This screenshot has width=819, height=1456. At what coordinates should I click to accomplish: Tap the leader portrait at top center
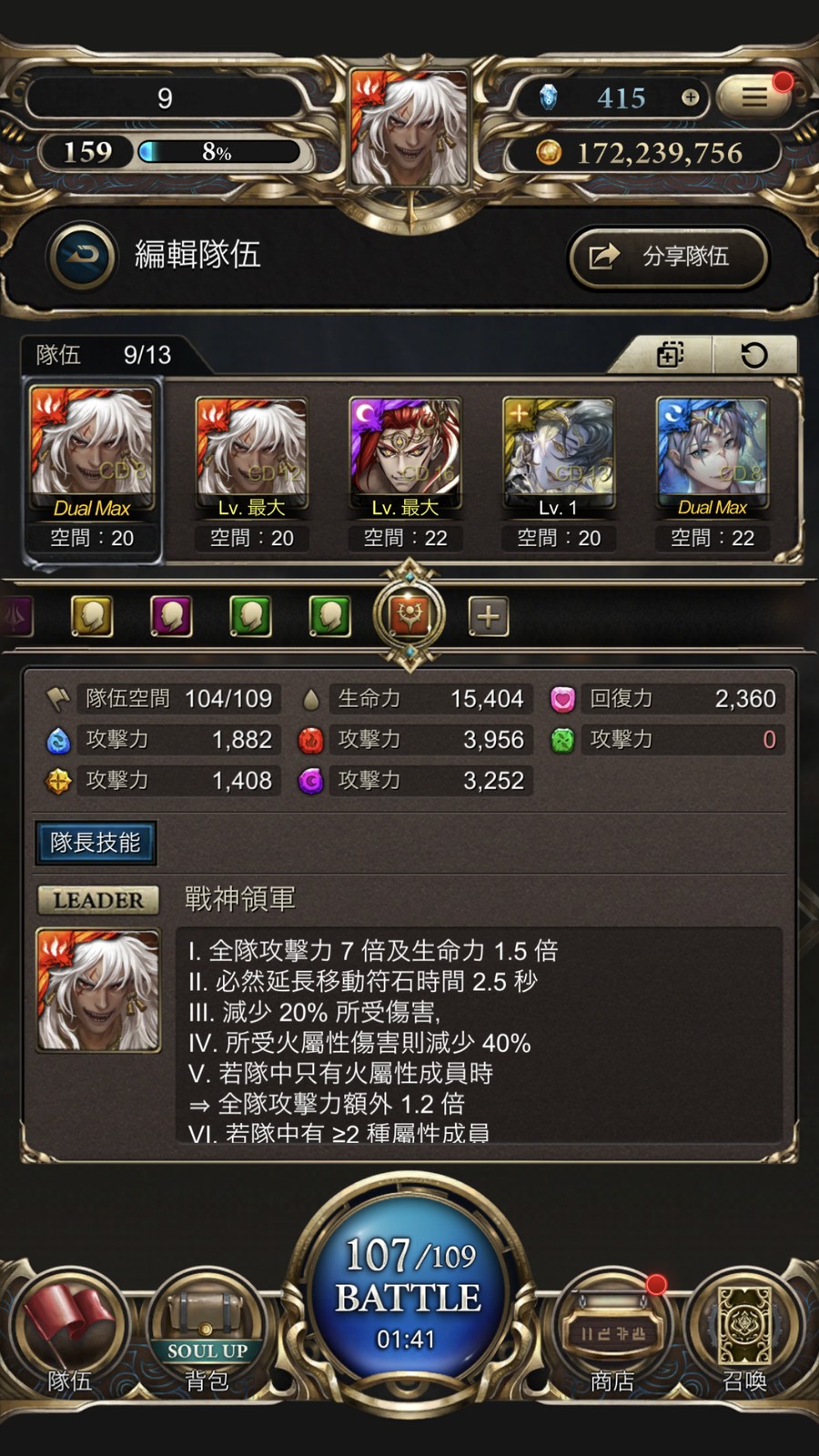point(409,127)
